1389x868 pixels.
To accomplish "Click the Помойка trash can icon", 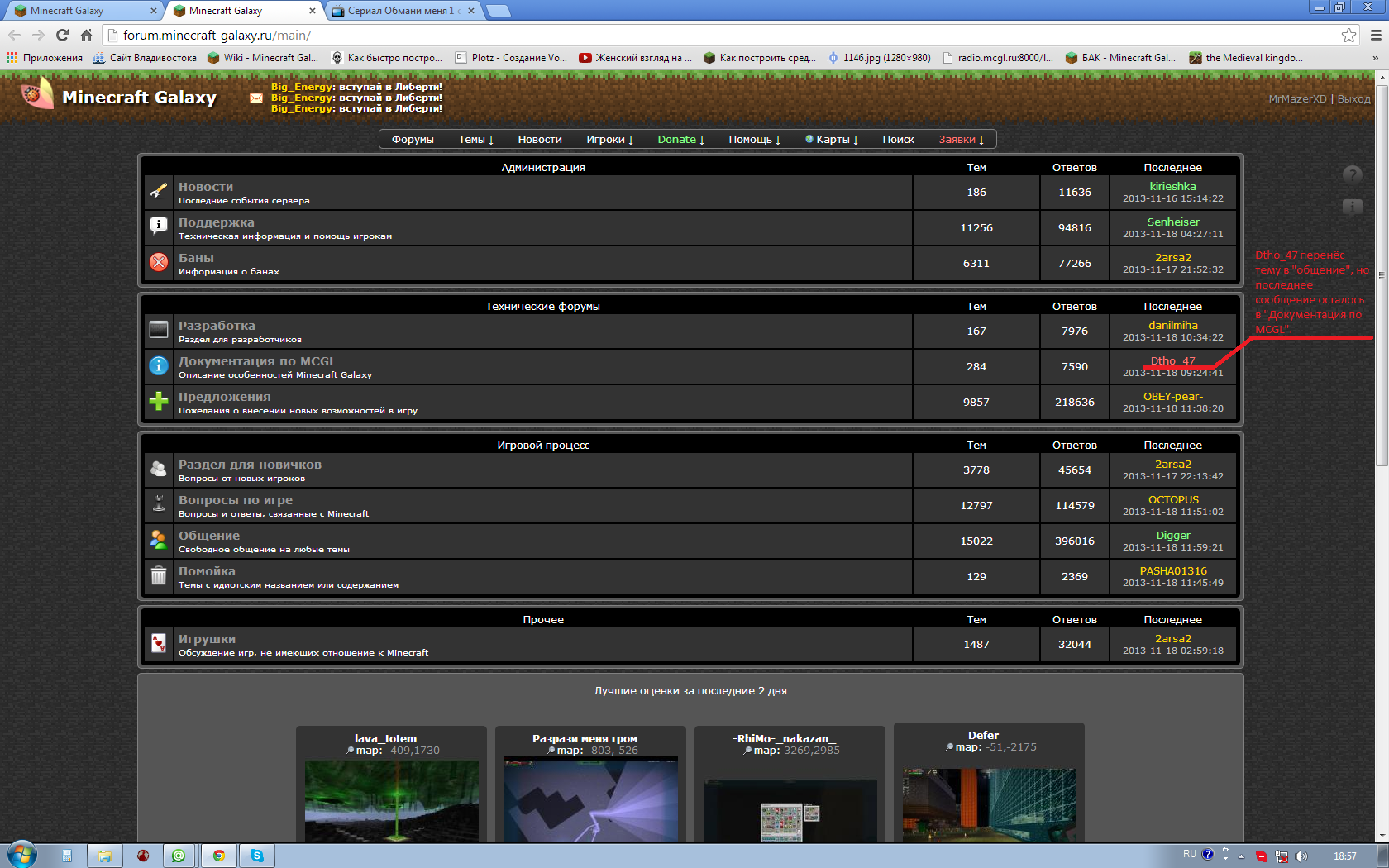I will click(159, 576).
